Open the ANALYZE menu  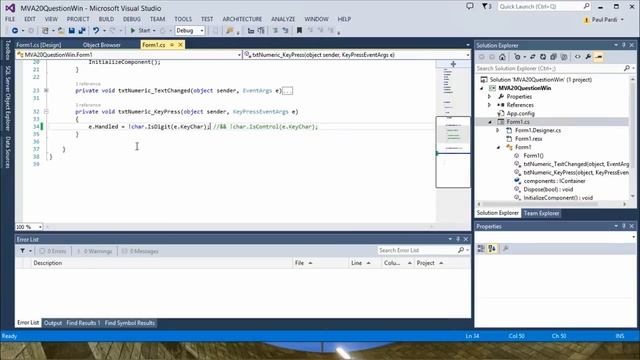(283, 19)
